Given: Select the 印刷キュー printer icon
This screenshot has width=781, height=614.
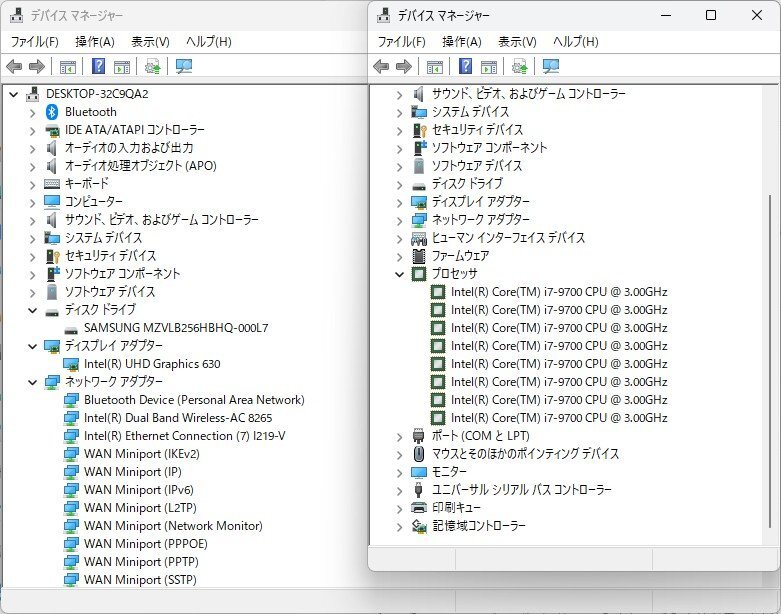Looking at the screenshot, I should (419, 507).
